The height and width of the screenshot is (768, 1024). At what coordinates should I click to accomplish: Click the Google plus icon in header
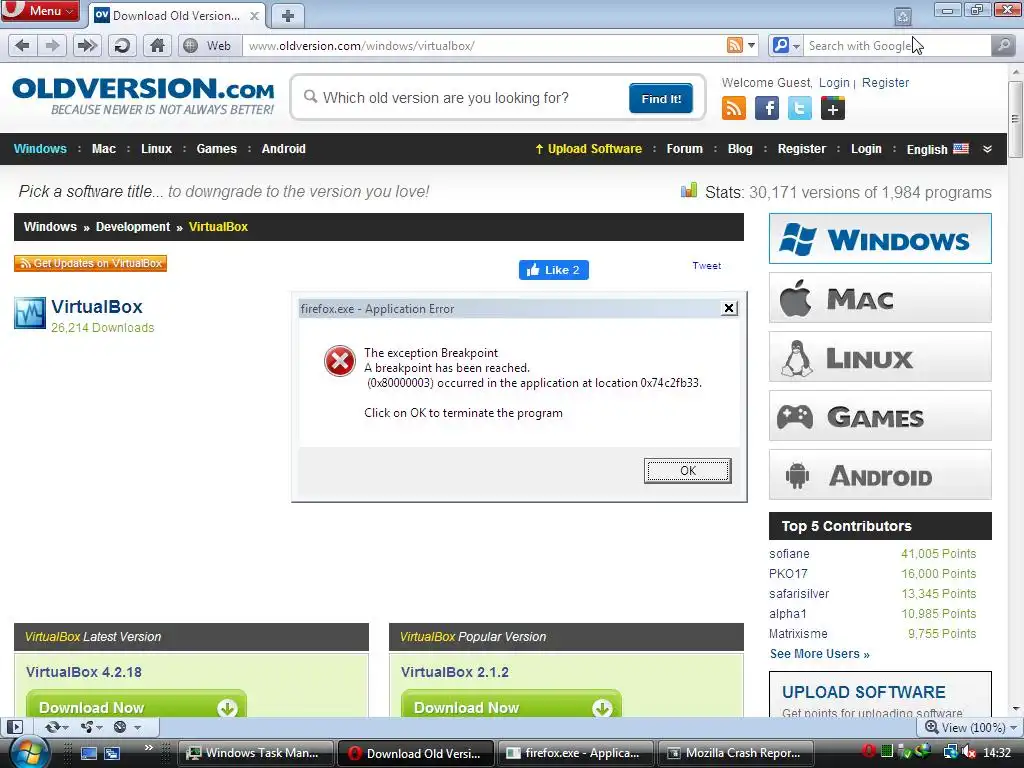click(833, 108)
